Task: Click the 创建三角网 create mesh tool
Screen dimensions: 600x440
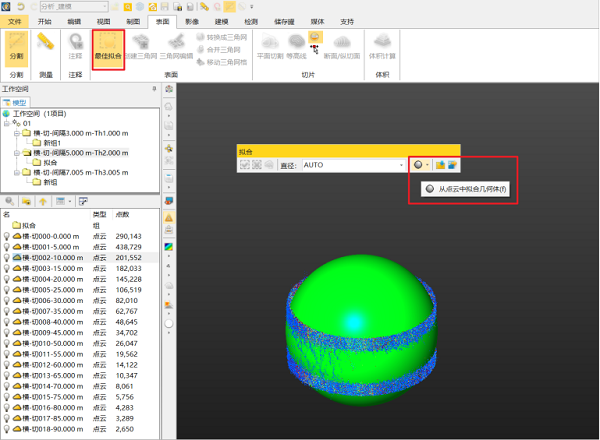Action: click(141, 47)
